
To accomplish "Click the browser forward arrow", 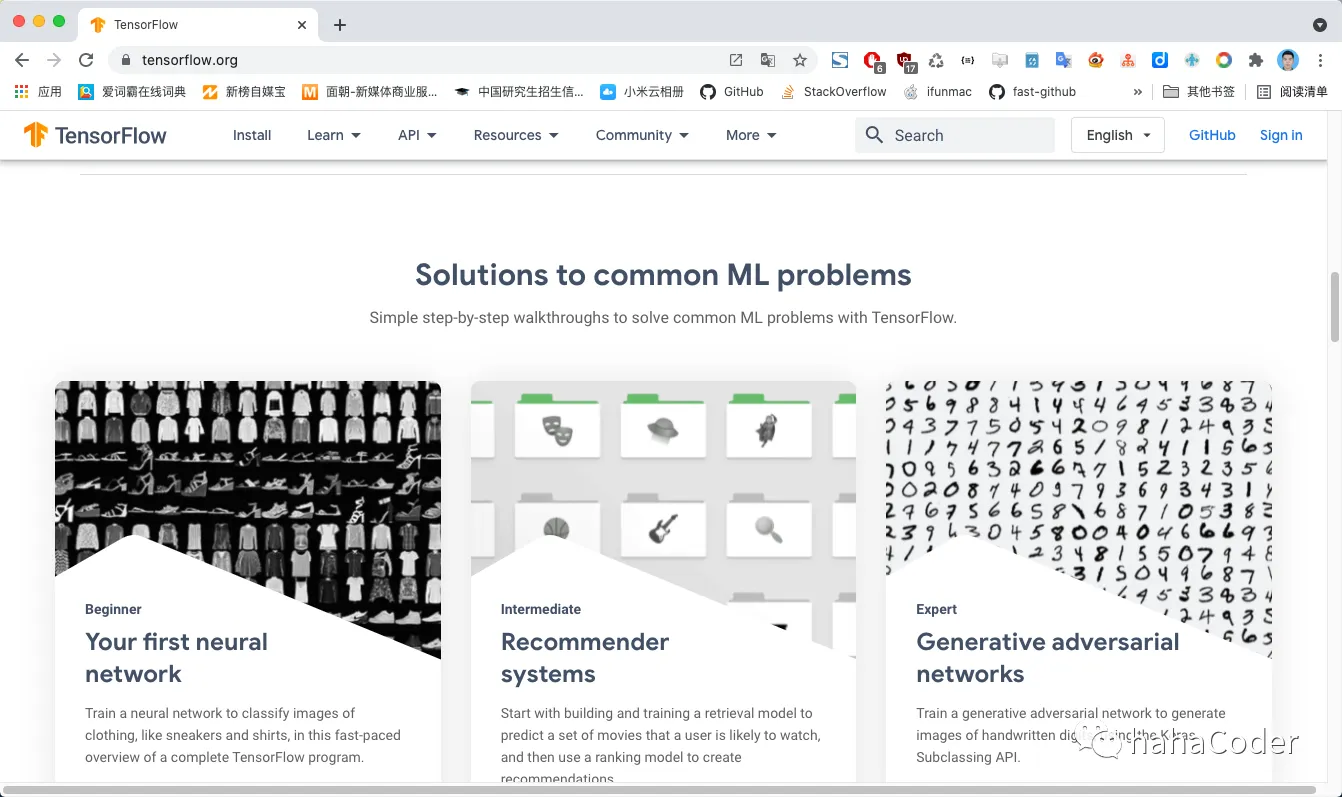I will [54, 60].
